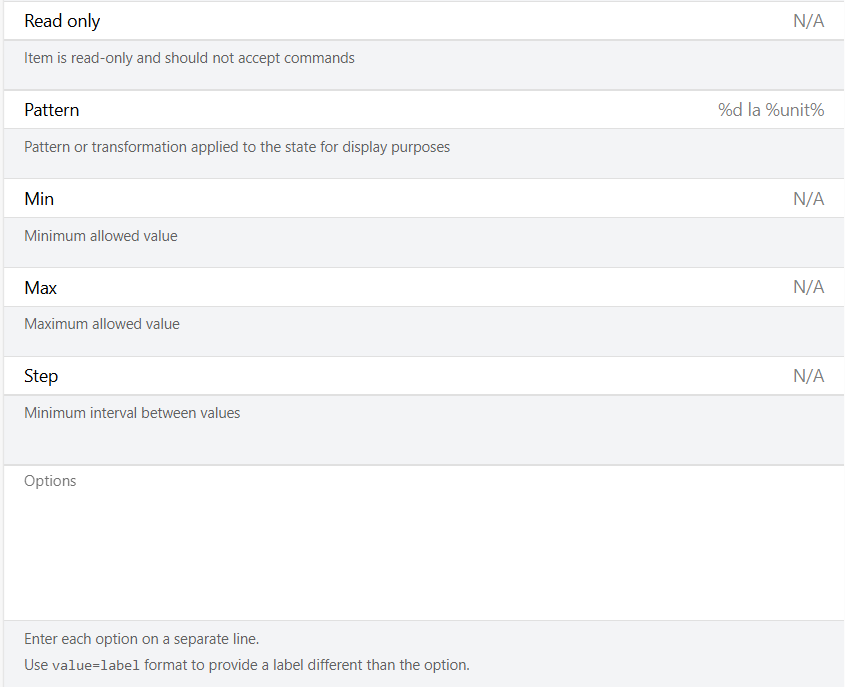Select the Pattern field label

52,110
